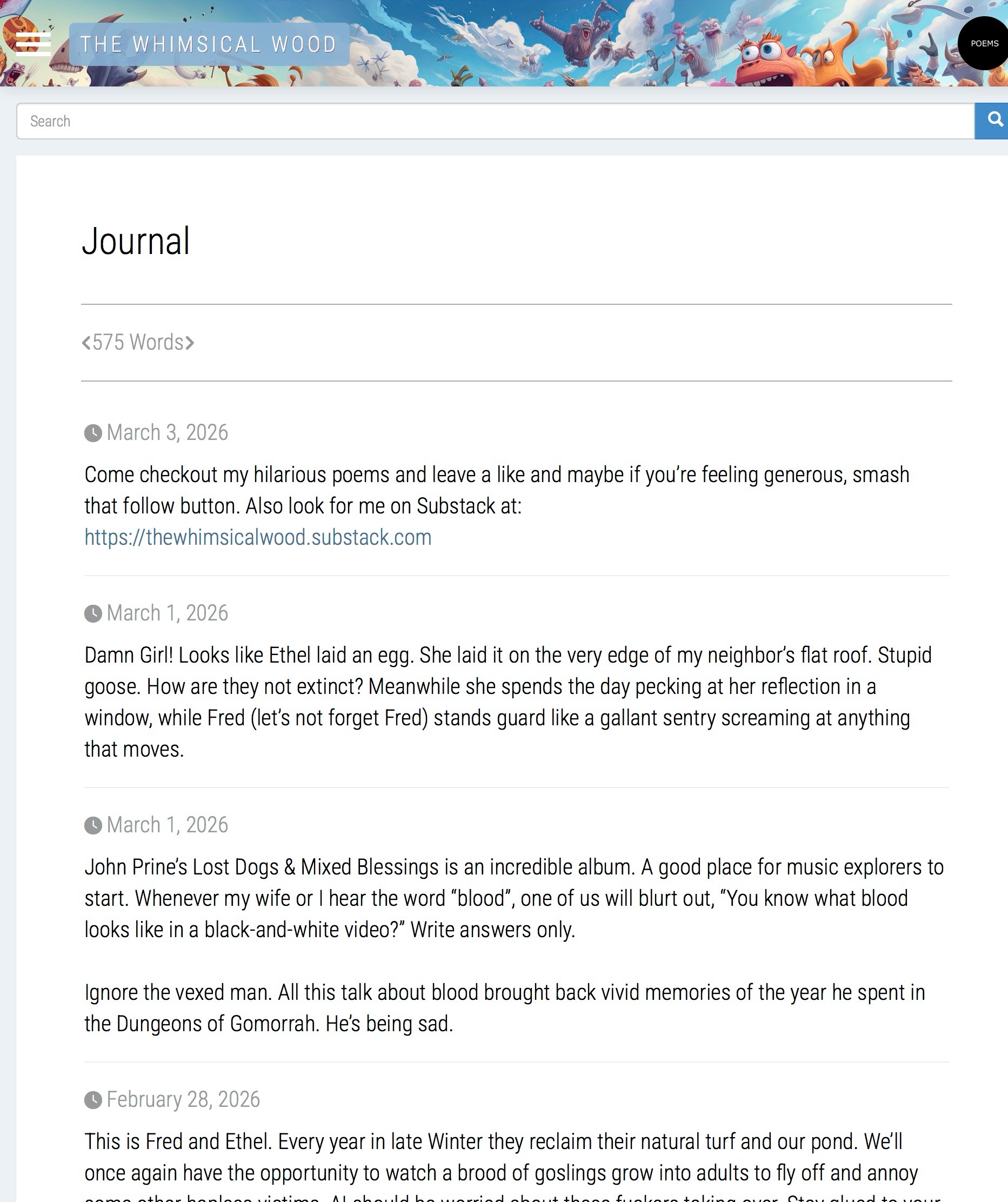1008x1202 pixels.
Task: Click the Fred and Ethel post text
Action: click(x=492, y=1157)
